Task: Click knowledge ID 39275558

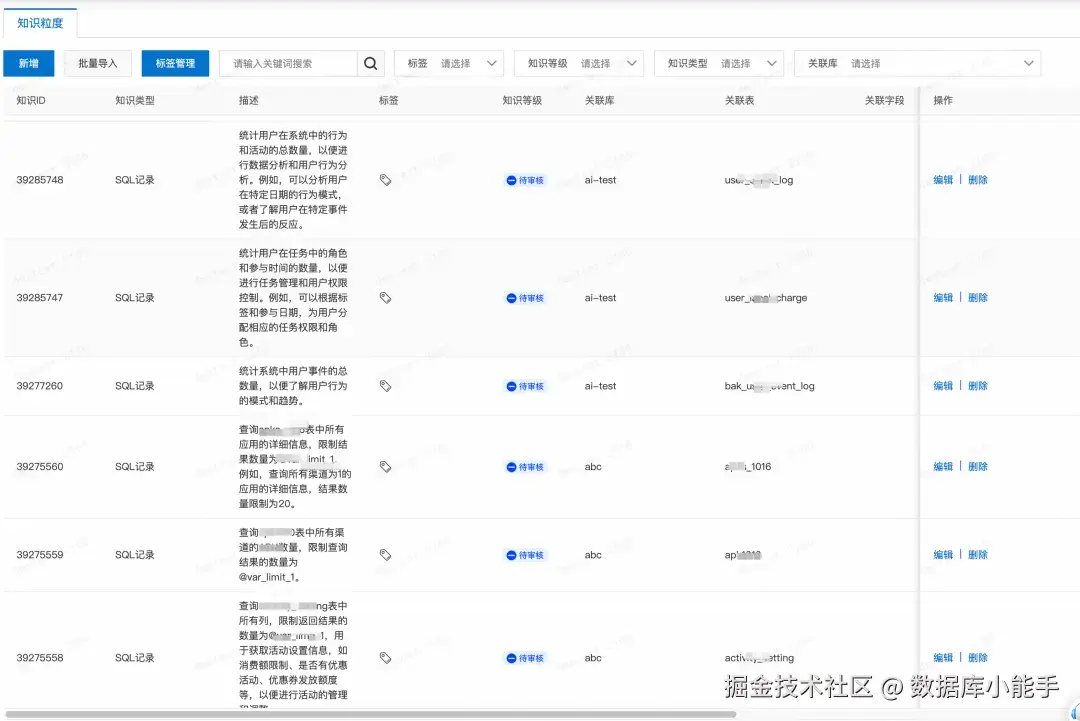Action: pyautogui.click(x=40, y=658)
